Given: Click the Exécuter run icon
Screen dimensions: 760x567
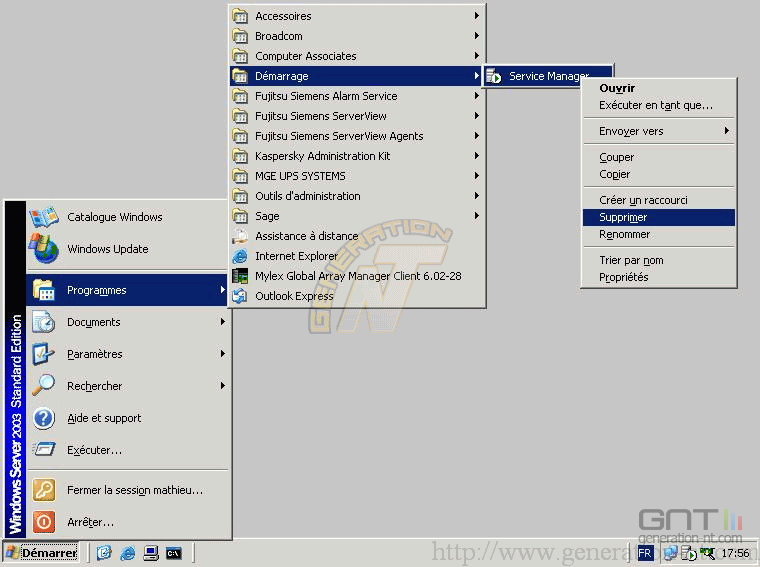Looking at the screenshot, I should click(x=44, y=450).
